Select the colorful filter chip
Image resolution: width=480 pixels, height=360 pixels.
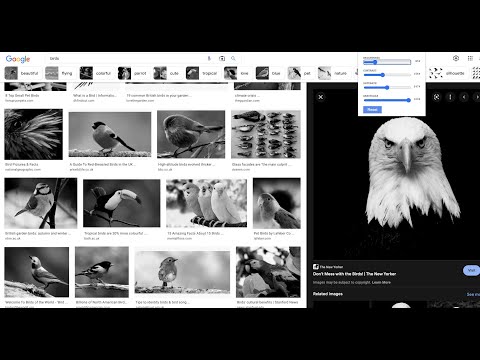click(96, 73)
